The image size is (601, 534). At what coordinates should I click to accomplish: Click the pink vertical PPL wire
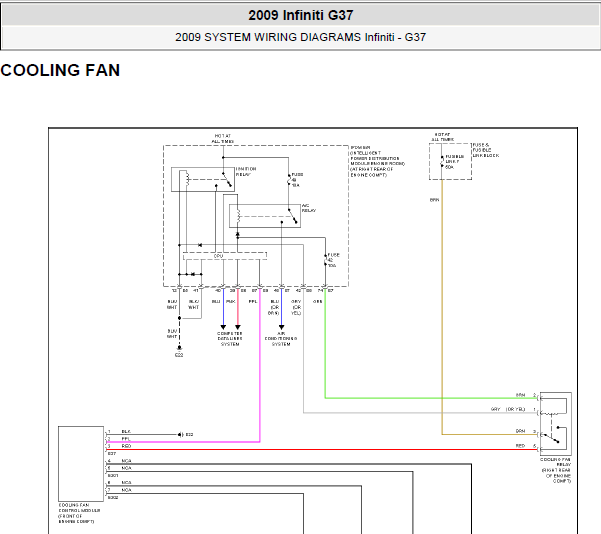pyautogui.click(x=260, y=364)
